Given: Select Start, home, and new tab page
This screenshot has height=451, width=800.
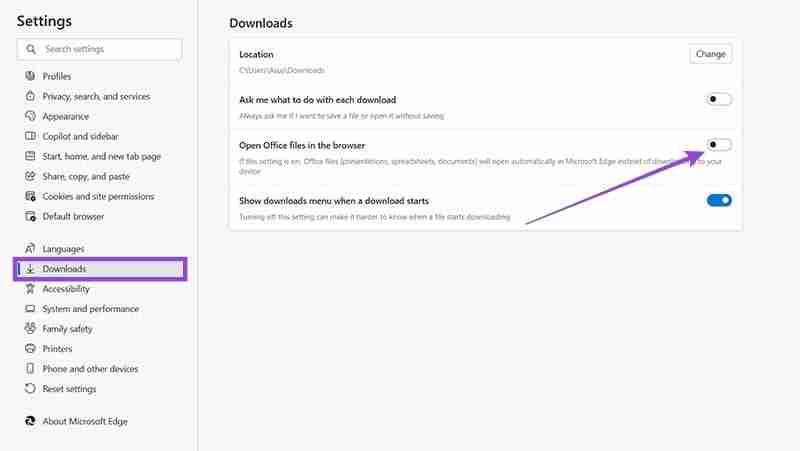Looking at the screenshot, I should pyautogui.click(x=102, y=156).
